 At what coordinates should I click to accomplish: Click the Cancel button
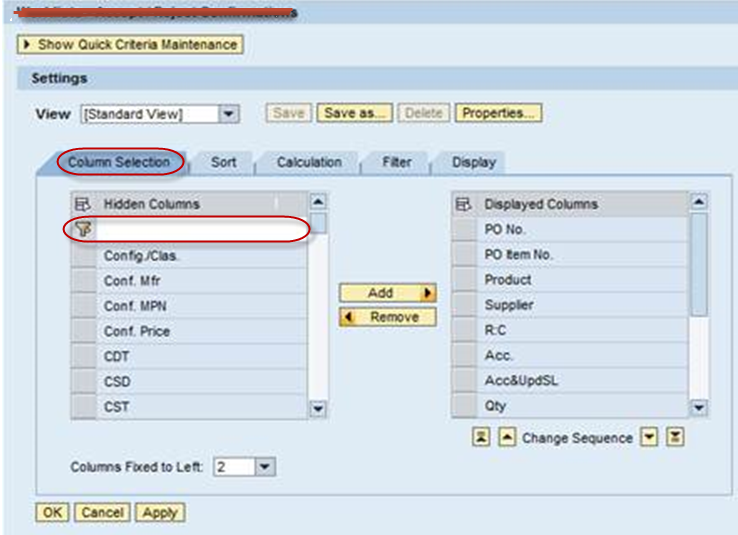[x=102, y=512]
